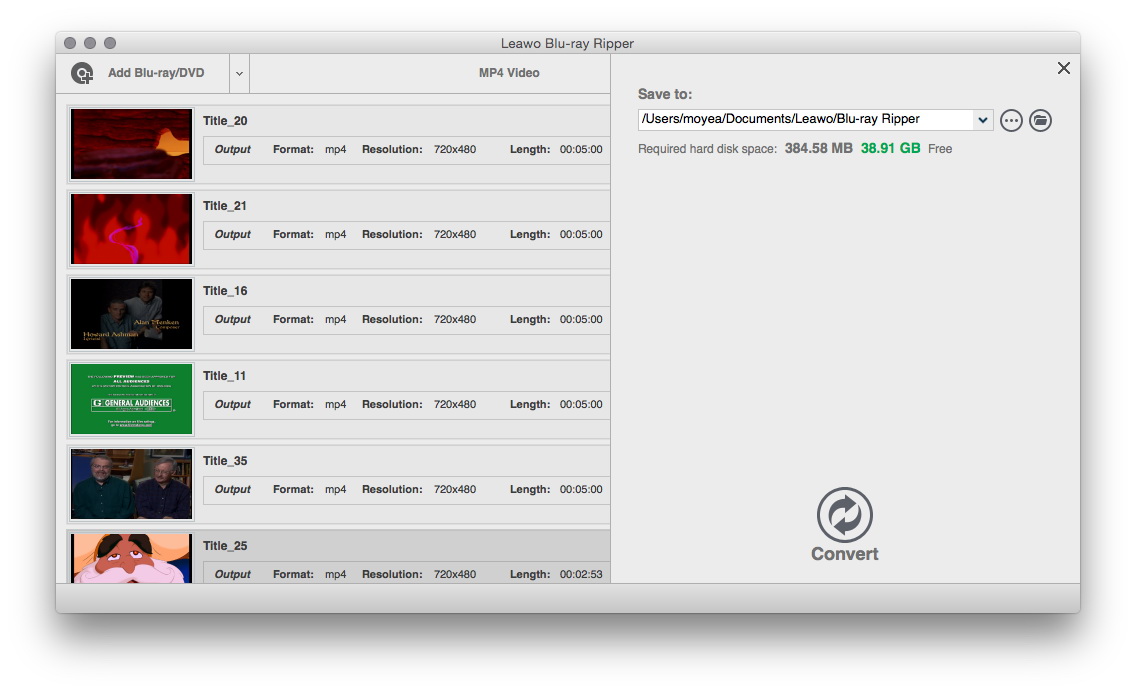
Task: Click the Title_25 name
Action: point(225,546)
